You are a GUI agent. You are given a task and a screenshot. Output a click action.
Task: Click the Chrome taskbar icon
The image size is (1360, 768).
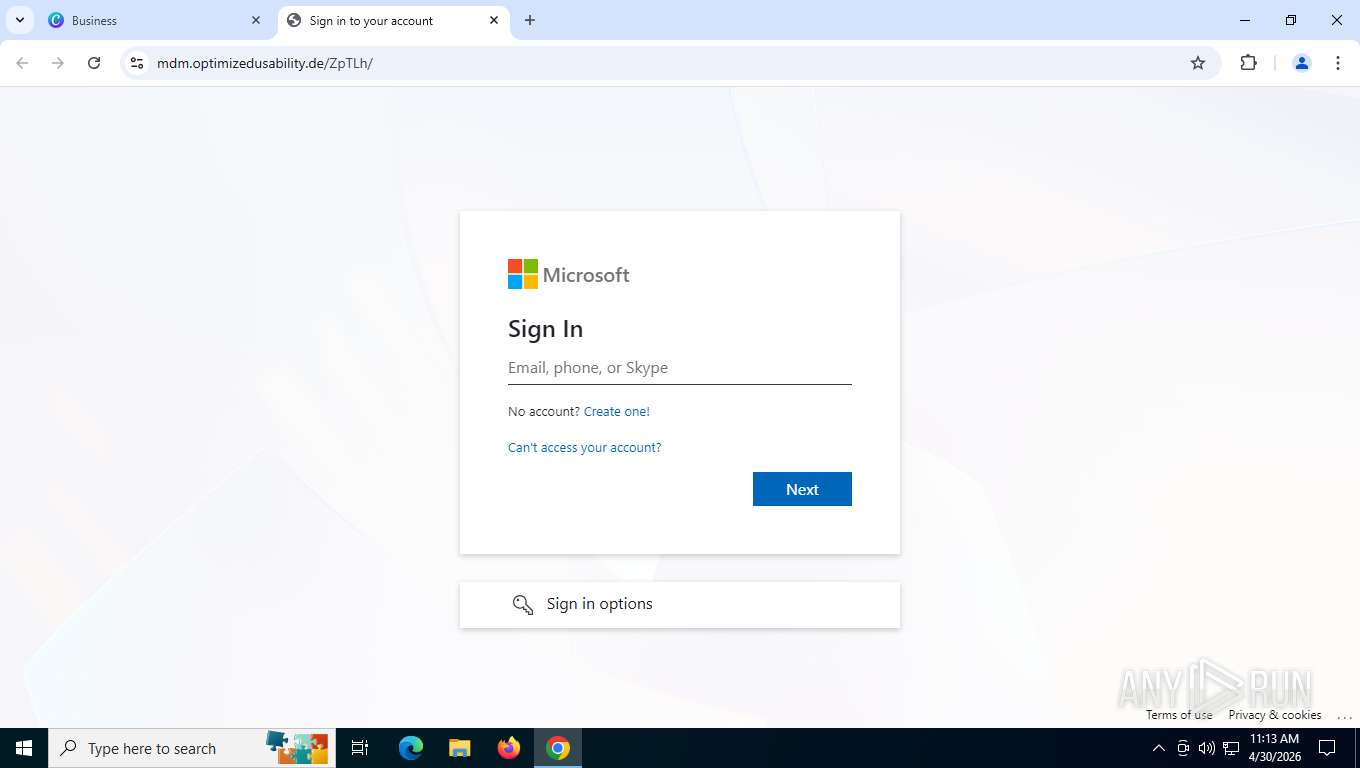coord(558,748)
